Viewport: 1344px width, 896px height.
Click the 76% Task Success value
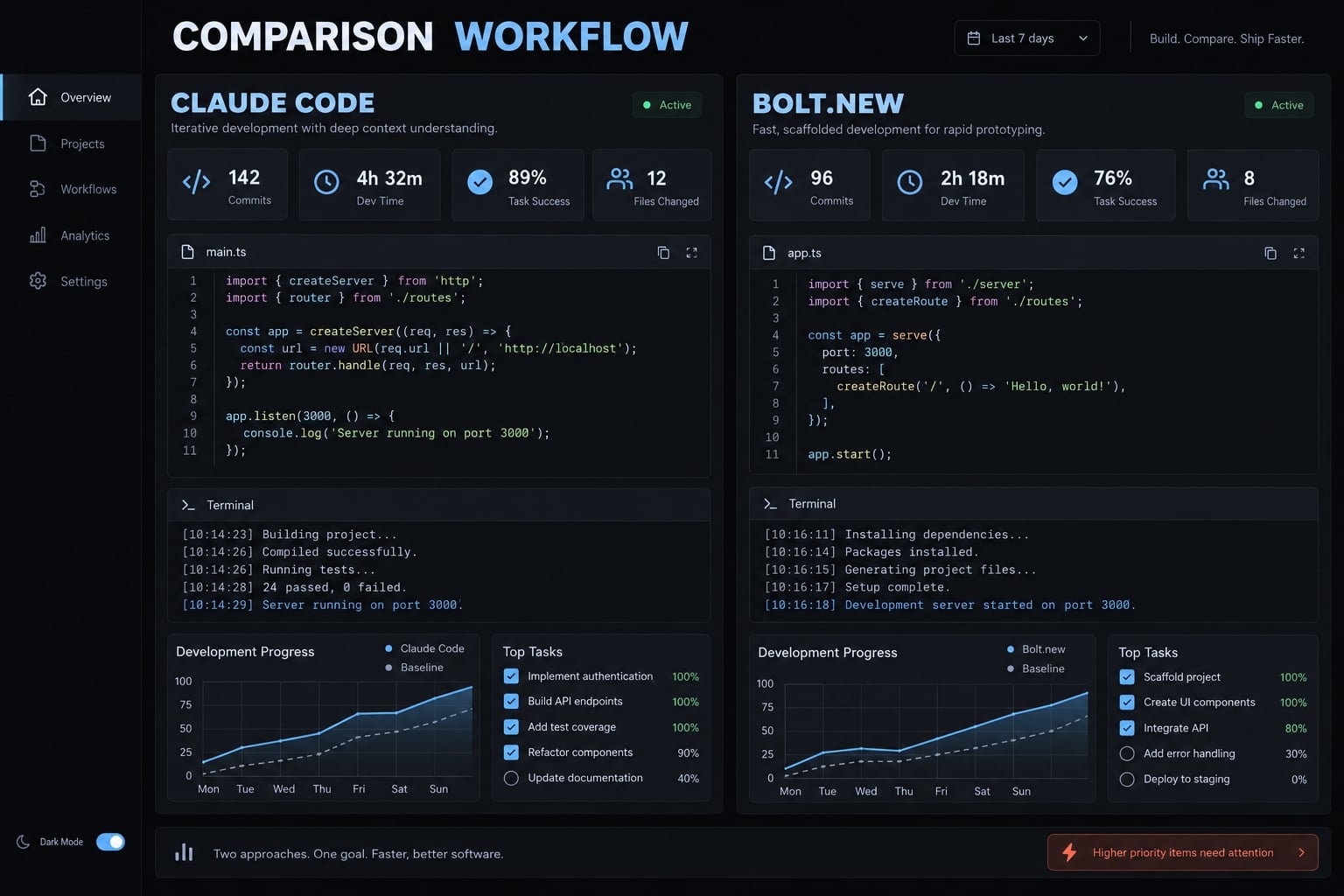point(1113,178)
